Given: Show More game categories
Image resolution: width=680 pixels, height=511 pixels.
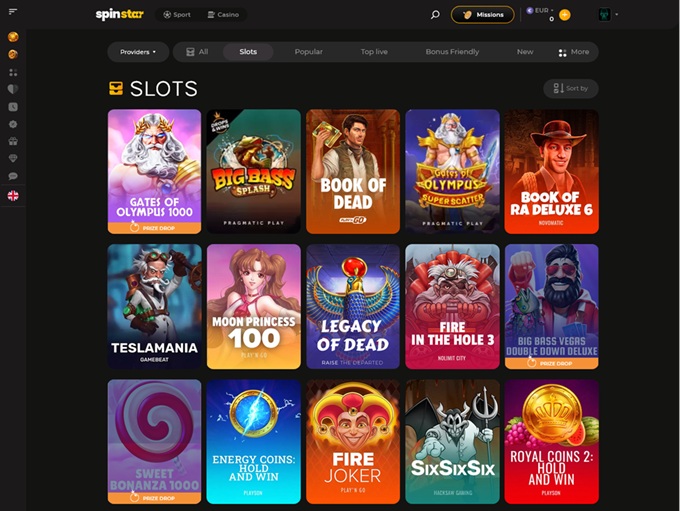Looking at the screenshot, I should click(574, 52).
